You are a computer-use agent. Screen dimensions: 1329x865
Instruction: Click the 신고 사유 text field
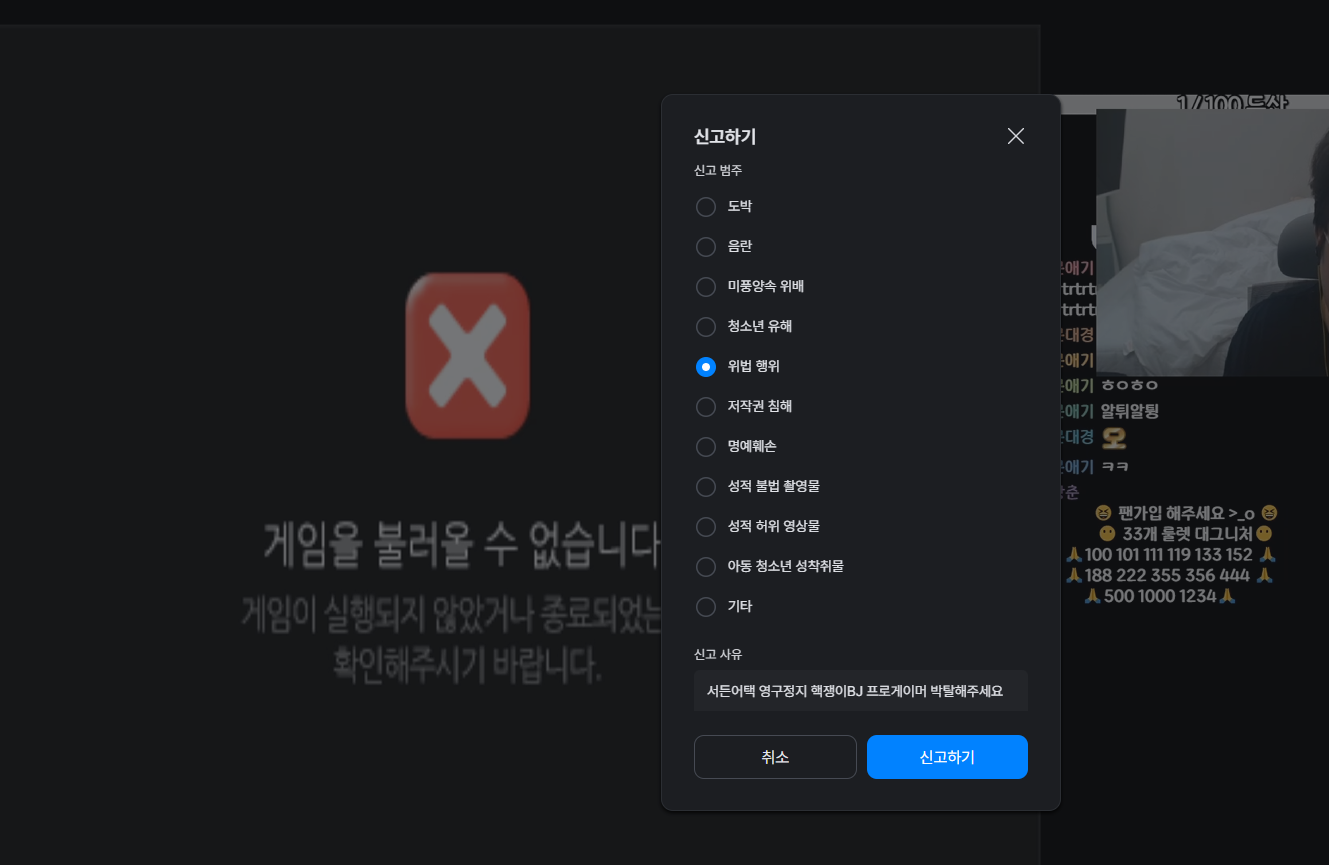(x=860, y=690)
